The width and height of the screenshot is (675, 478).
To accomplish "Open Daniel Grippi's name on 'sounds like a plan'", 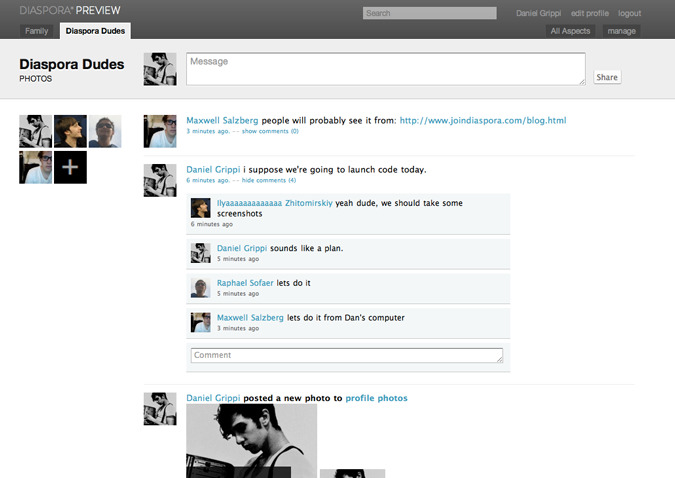I will tap(242, 248).
